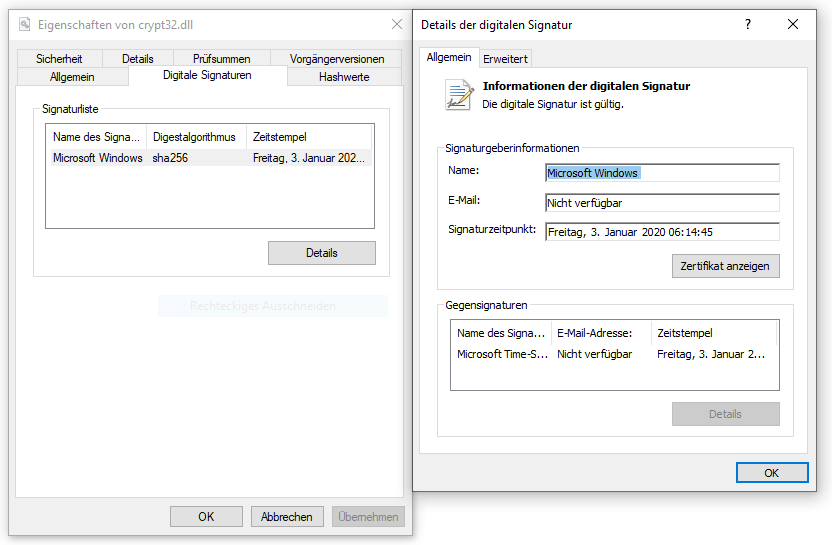Select the Microsoft Windows signature row
832x545 pixels.
coord(211,158)
